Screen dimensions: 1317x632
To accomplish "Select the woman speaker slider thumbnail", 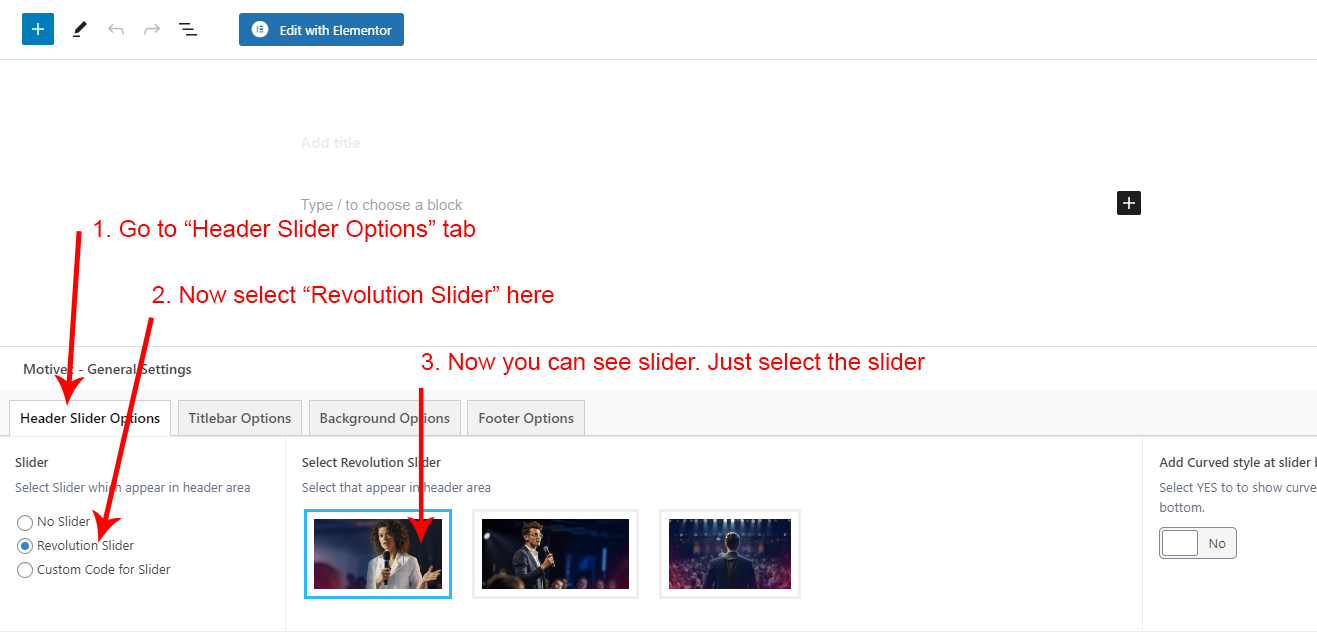I will tap(378, 554).
